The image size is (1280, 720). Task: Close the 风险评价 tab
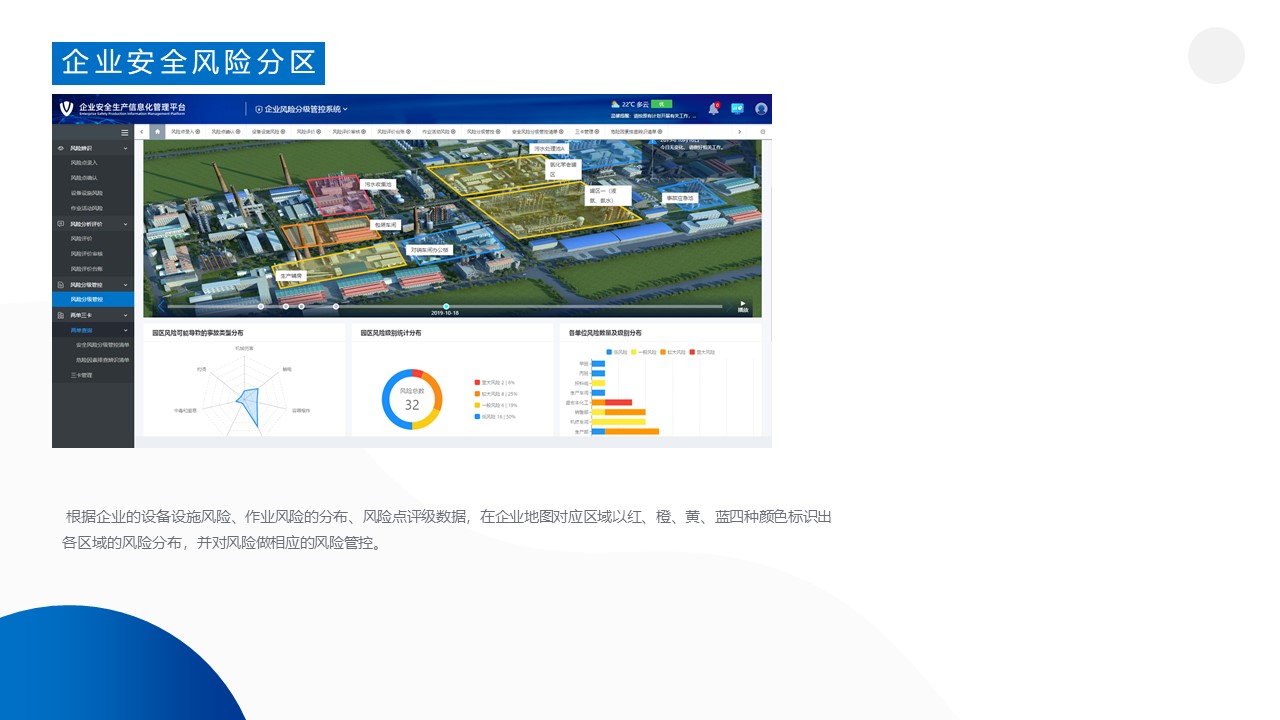(318, 131)
